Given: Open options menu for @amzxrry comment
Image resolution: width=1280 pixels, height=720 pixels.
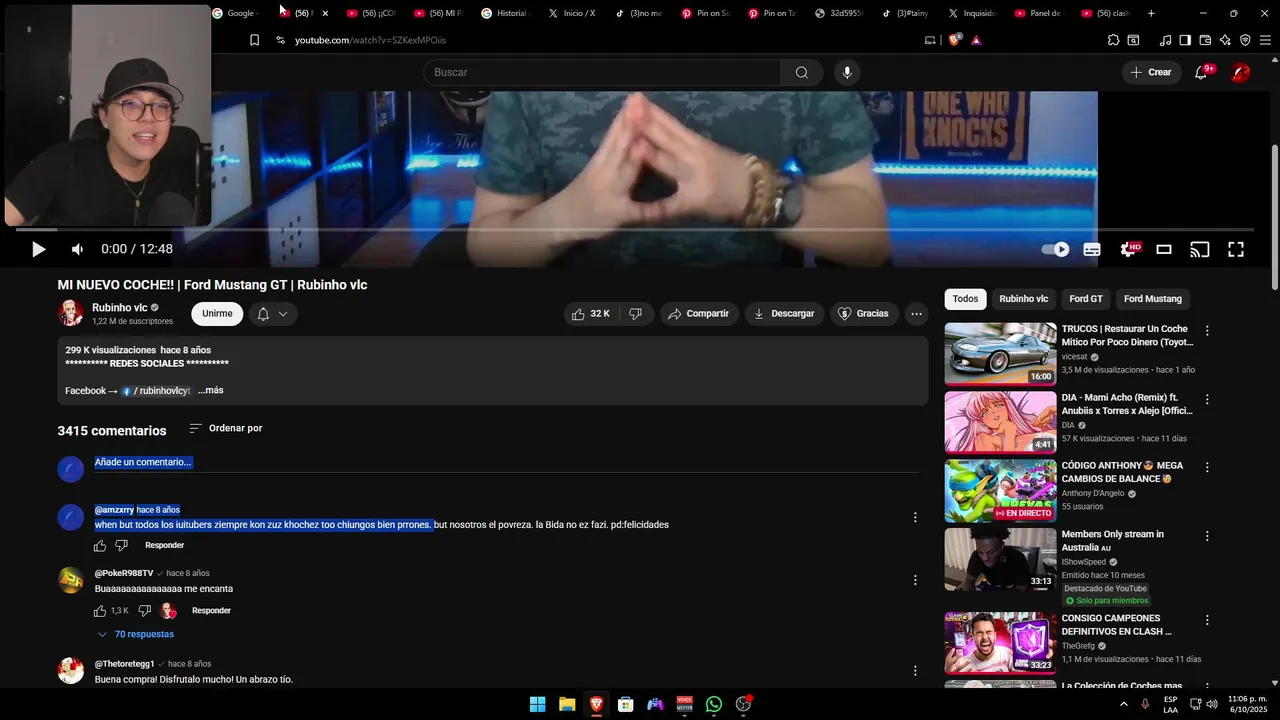Looking at the screenshot, I should (x=914, y=517).
